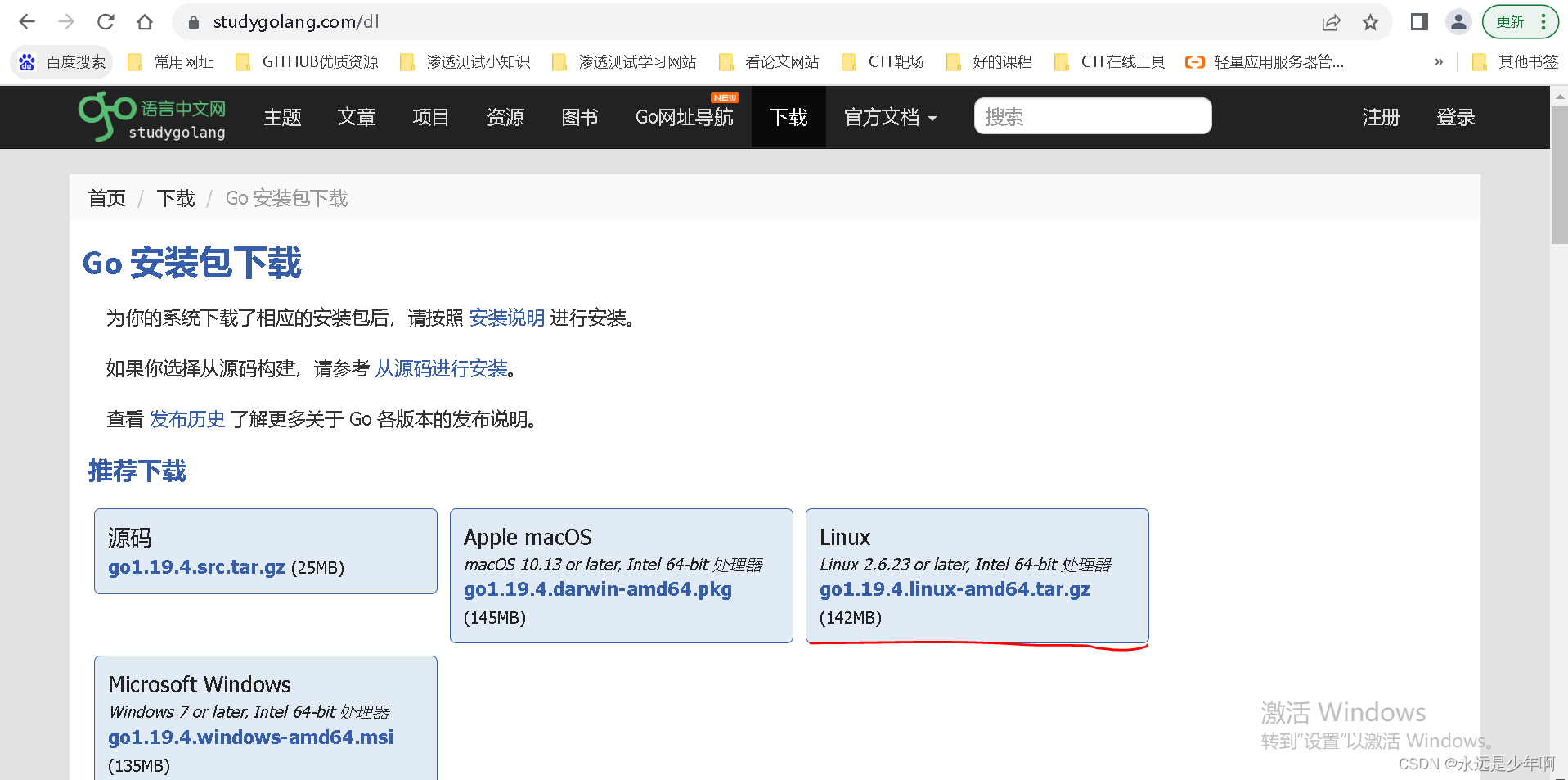The image size is (1568, 780).
Task: Open 看论文网站 bookmark folder
Action: (769, 62)
